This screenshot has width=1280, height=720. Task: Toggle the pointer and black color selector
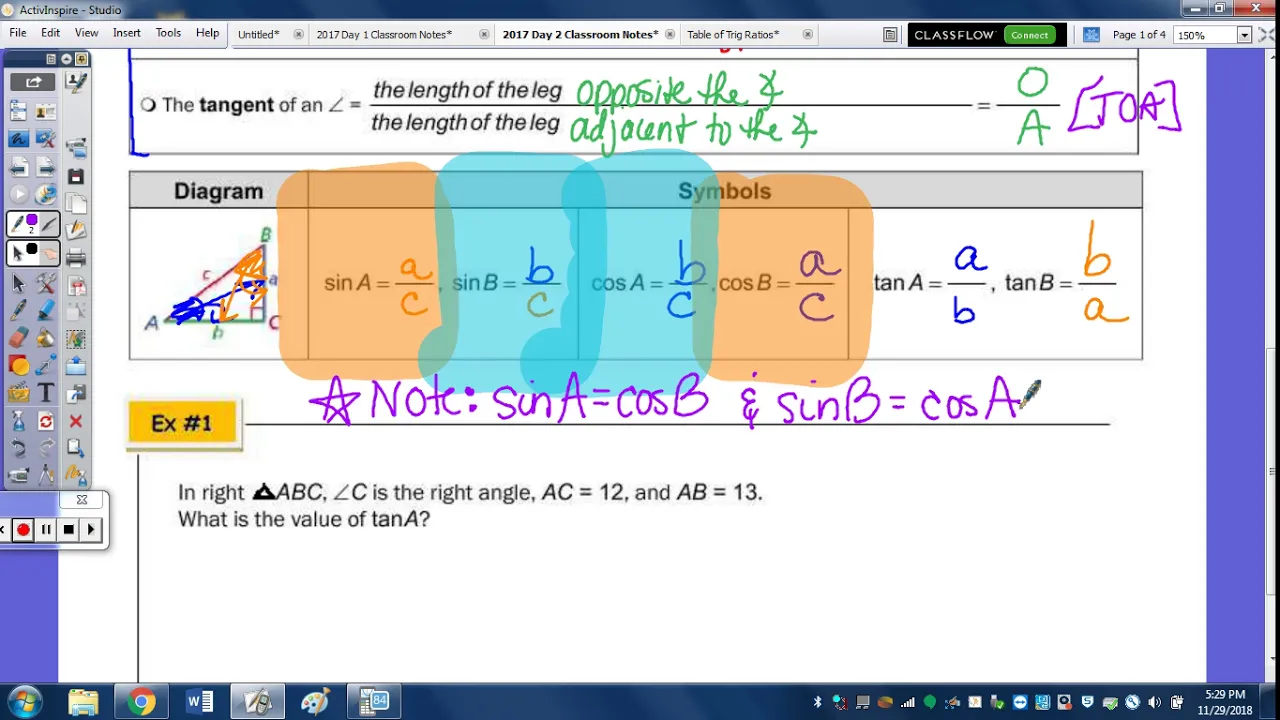(33, 252)
